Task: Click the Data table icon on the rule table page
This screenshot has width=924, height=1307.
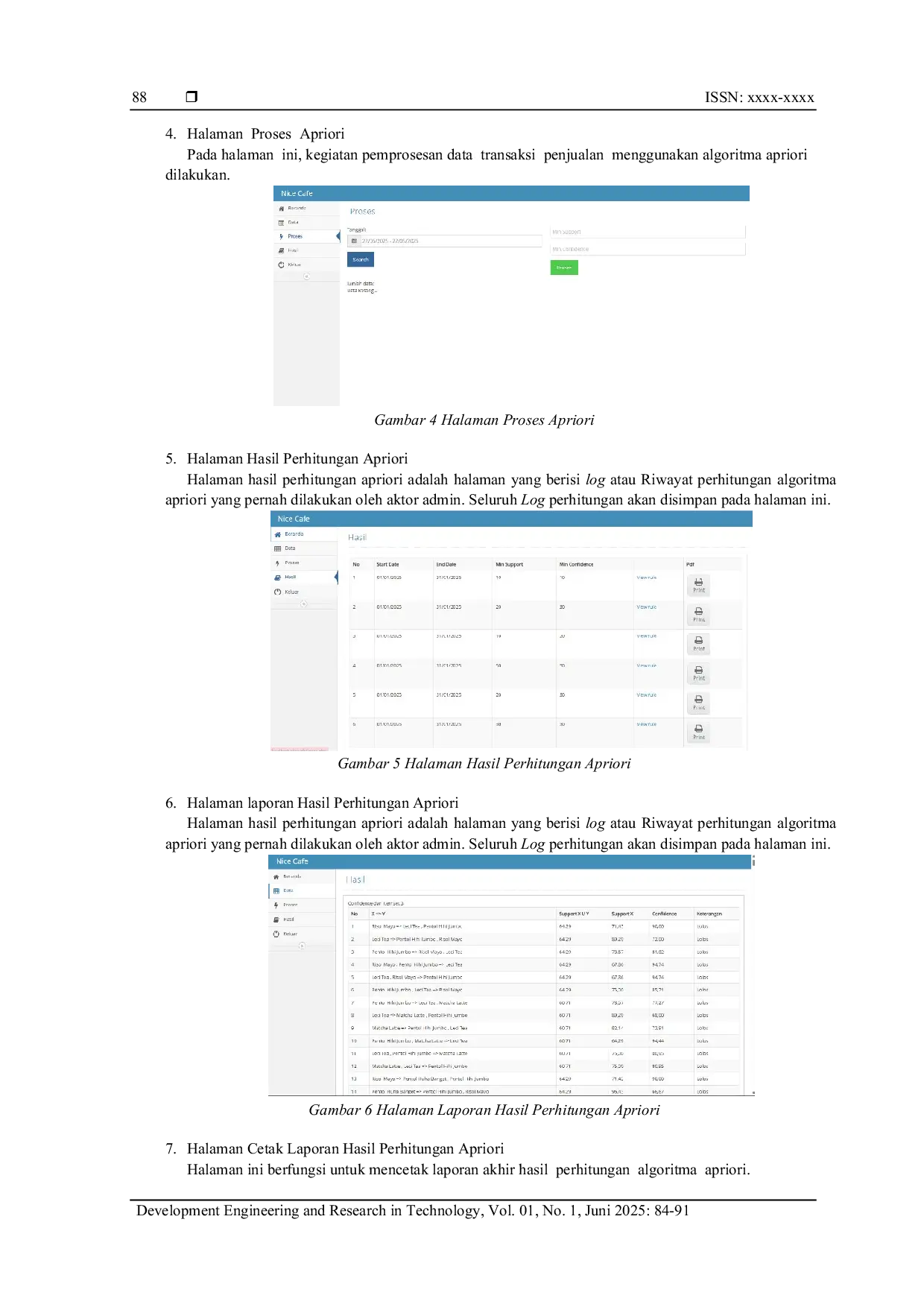Action: [x=276, y=890]
